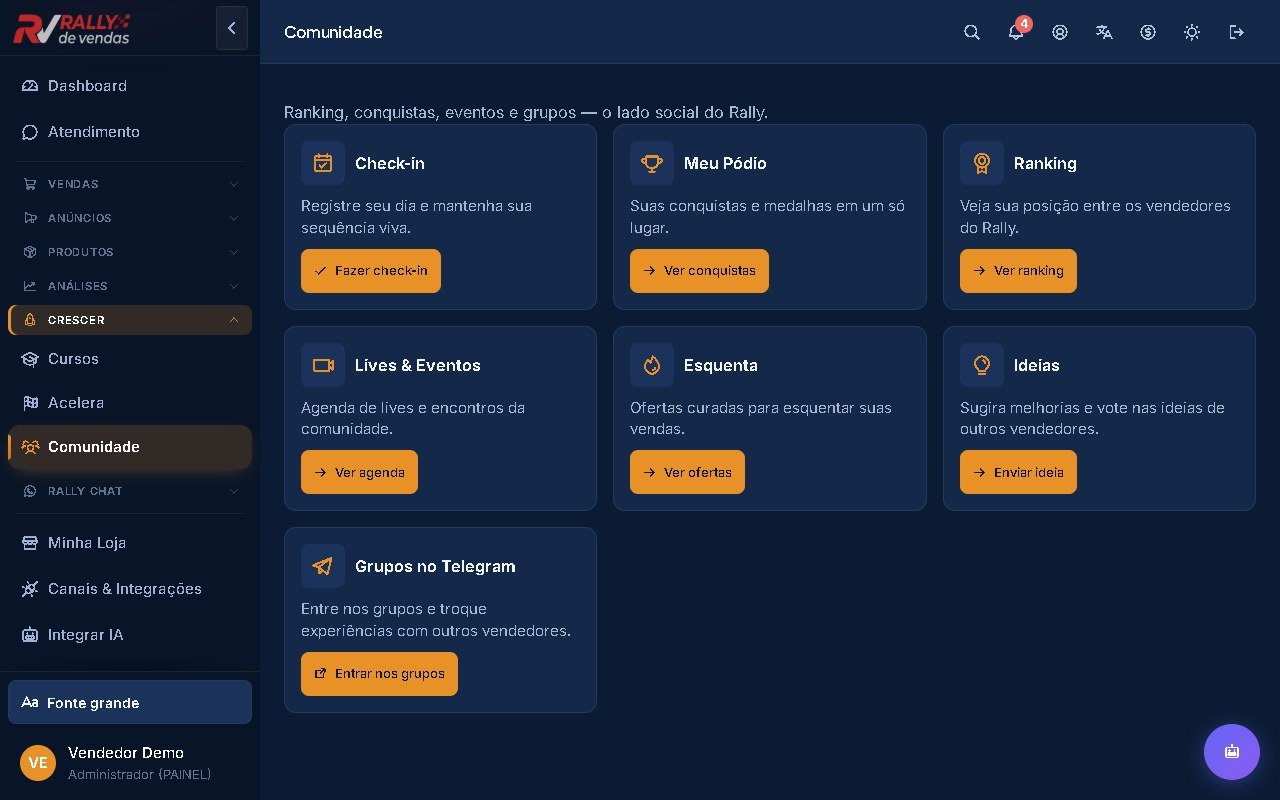Open the dollar currency icon
Viewport: 1280px width, 800px height.
pyautogui.click(x=1148, y=32)
